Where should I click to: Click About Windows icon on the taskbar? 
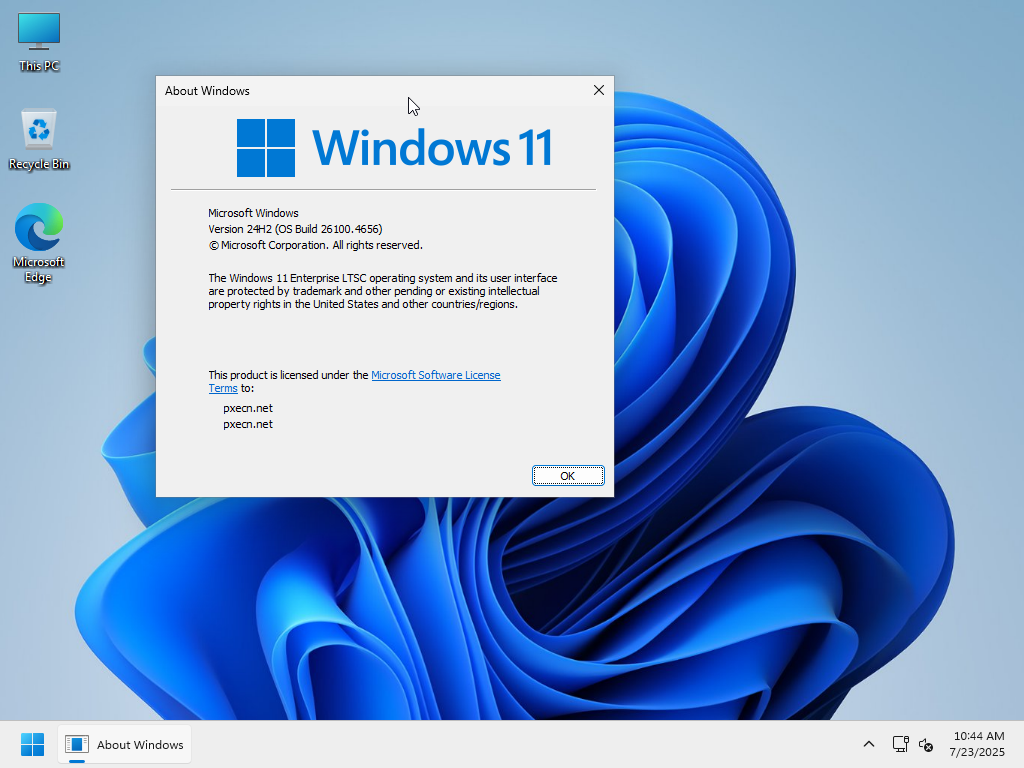[124, 744]
